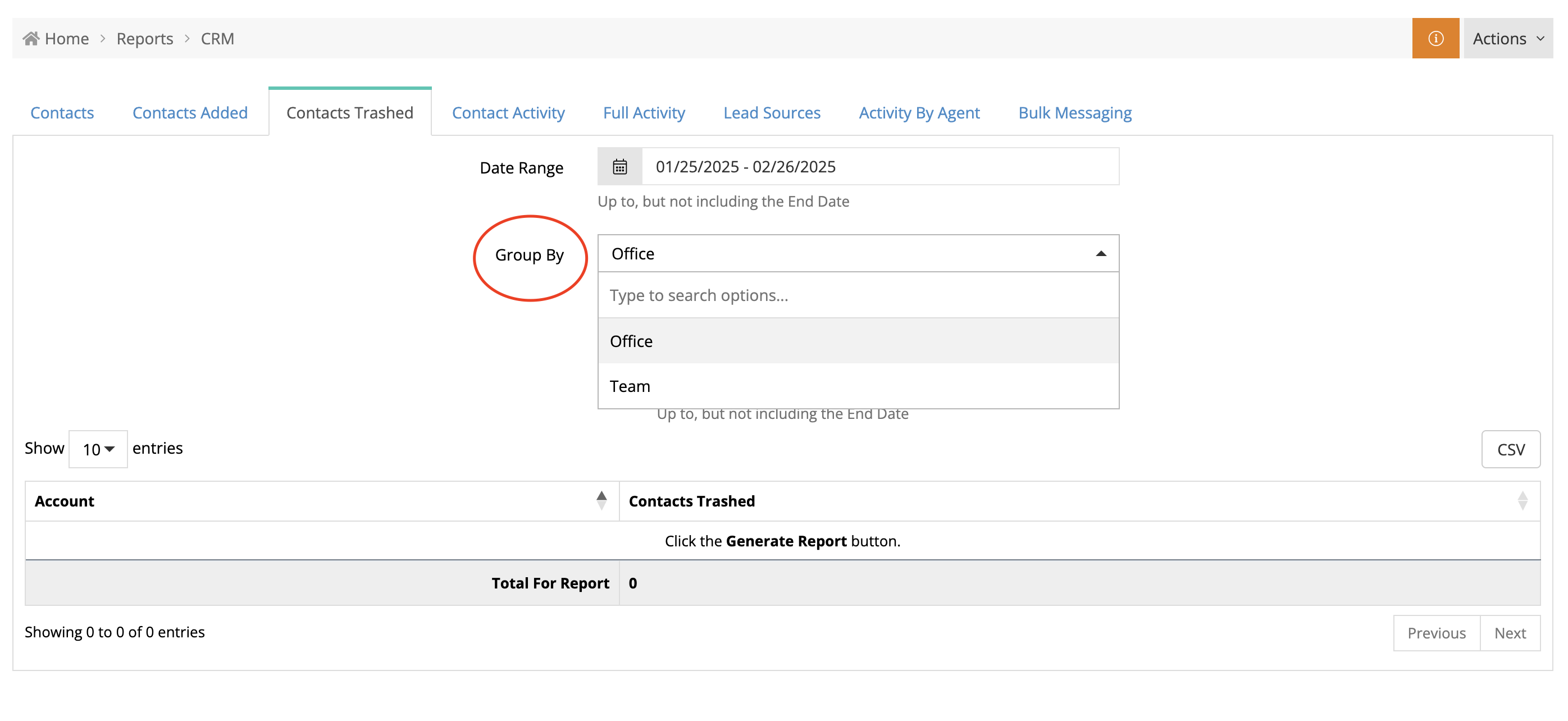Sort table by Account column arrow

pos(601,500)
